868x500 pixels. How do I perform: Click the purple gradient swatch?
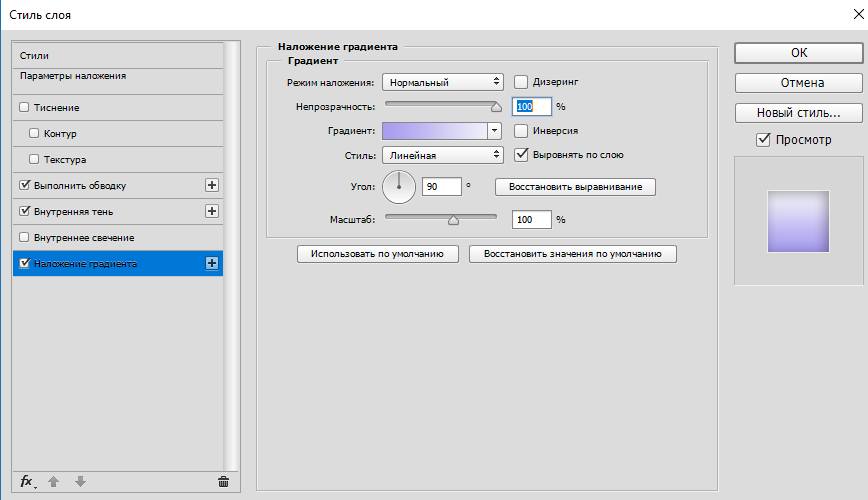pyautogui.click(x=435, y=131)
